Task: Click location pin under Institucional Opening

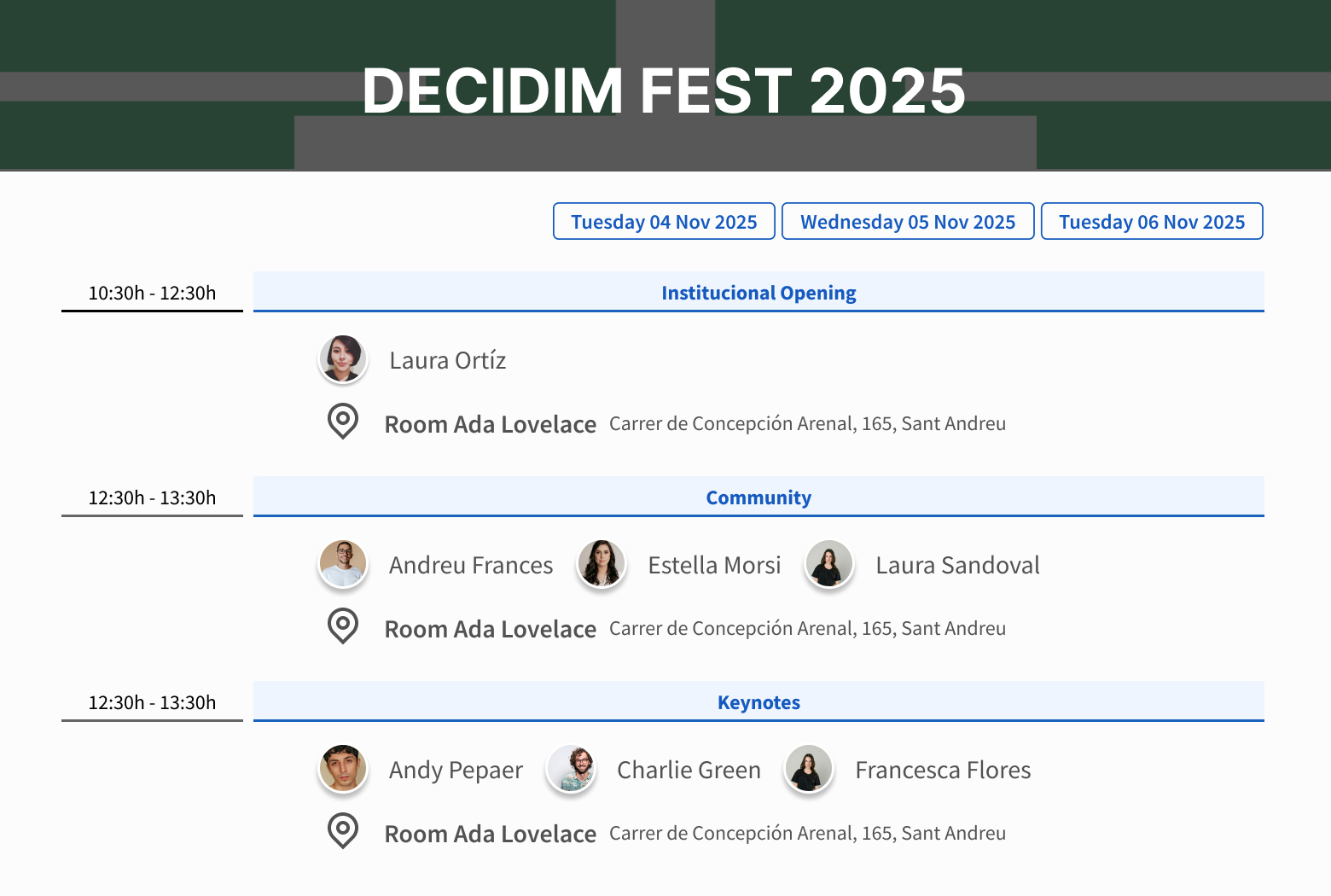Action: click(x=343, y=422)
